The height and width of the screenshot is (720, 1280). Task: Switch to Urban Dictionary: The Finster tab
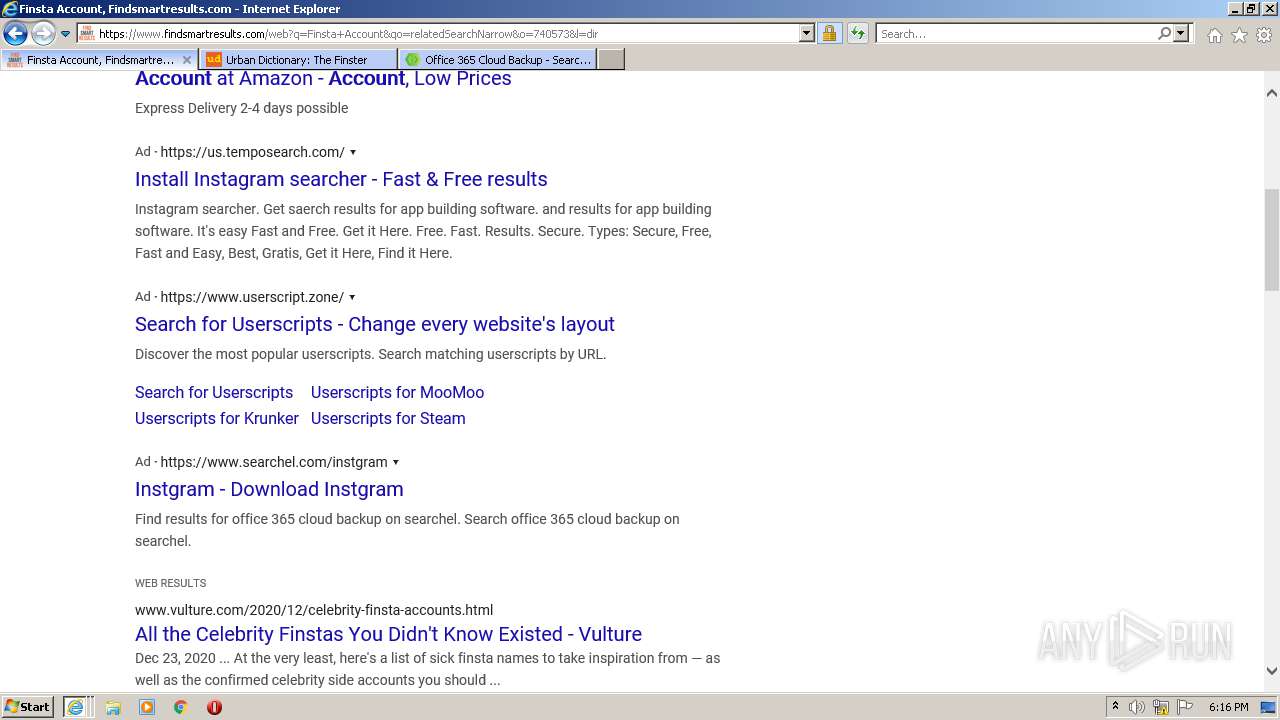click(297, 60)
